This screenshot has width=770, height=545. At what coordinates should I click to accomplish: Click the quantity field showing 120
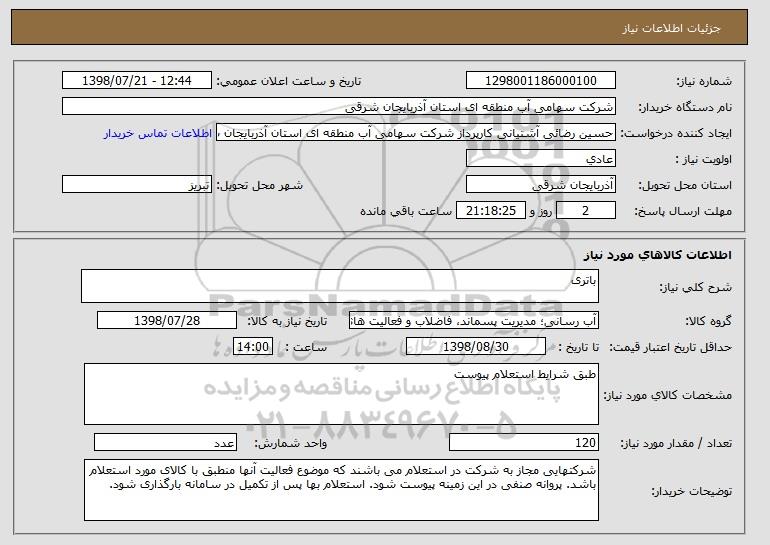524,442
